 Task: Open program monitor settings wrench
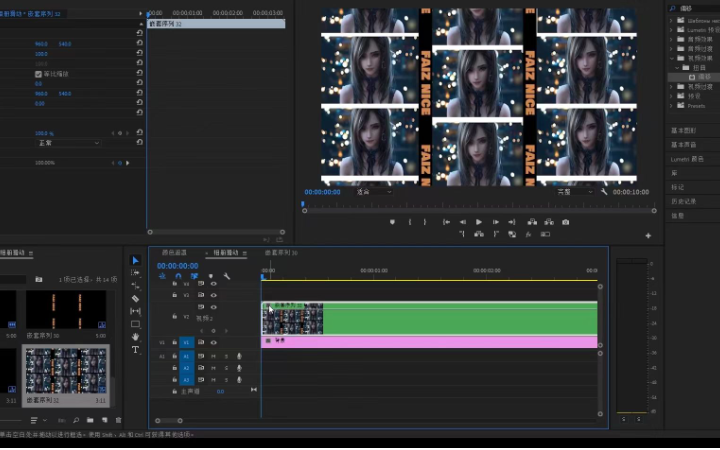[x=604, y=192]
